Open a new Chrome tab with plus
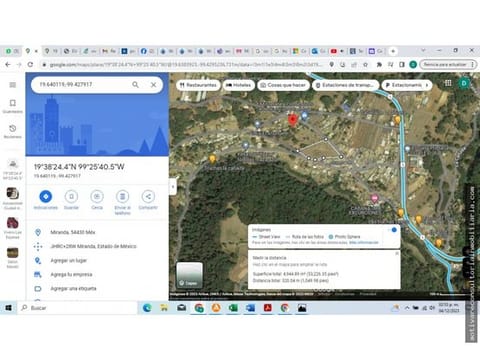Screen dimensions: 480x360 393,51
